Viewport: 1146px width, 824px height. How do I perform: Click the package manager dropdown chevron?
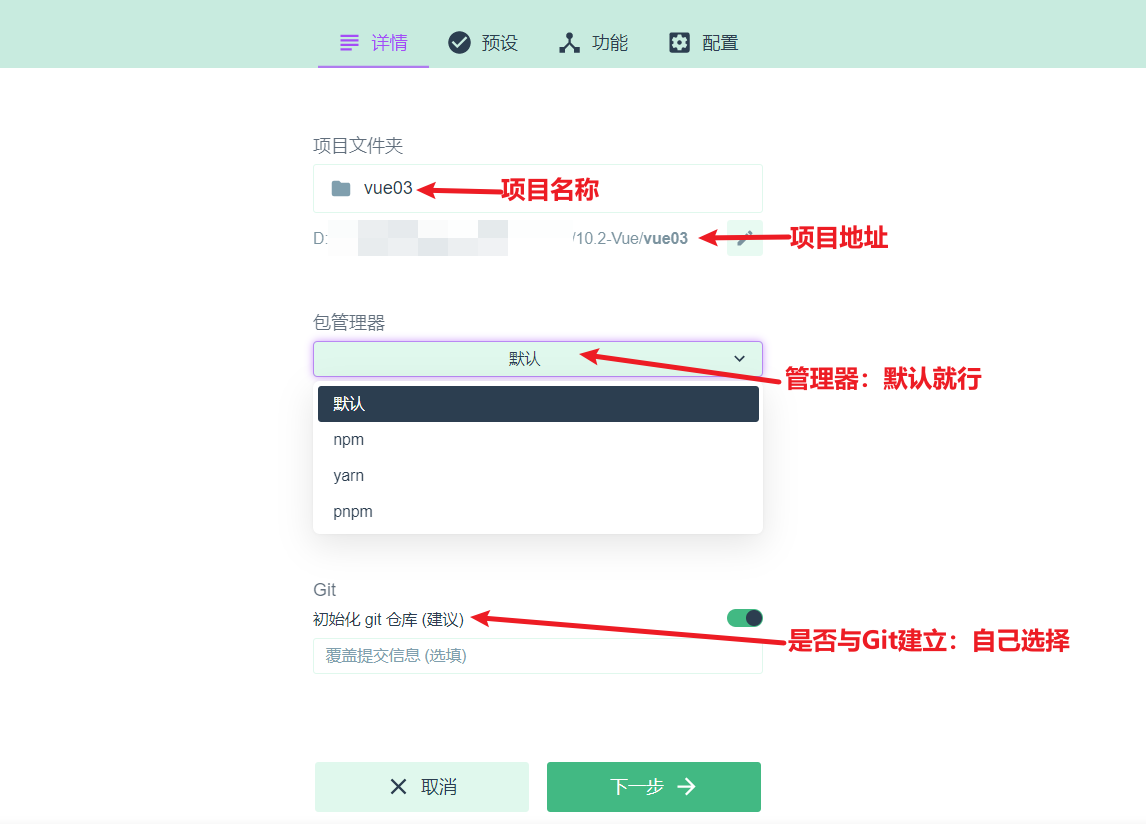point(740,359)
